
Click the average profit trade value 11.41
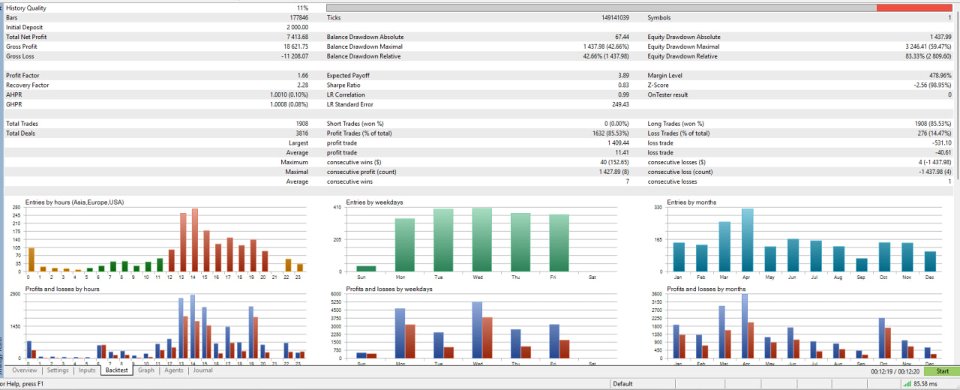[624, 152]
